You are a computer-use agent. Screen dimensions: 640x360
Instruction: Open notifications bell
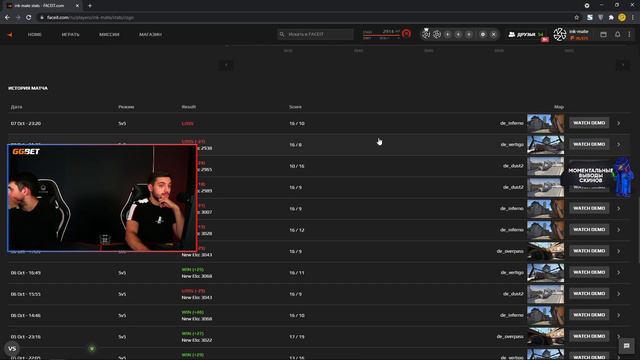tap(618, 34)
